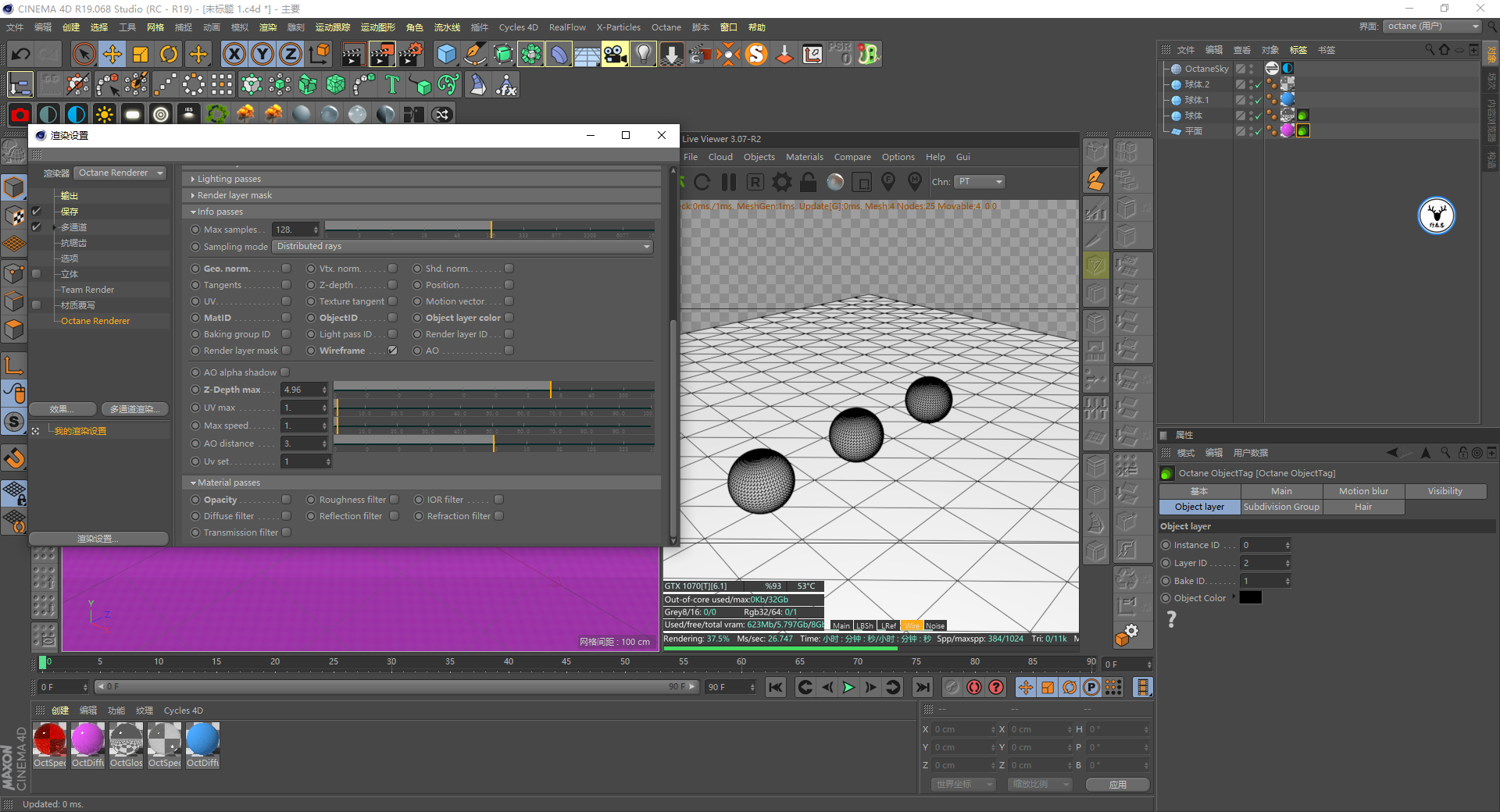Click the Max samples slider

coord(490,230)
